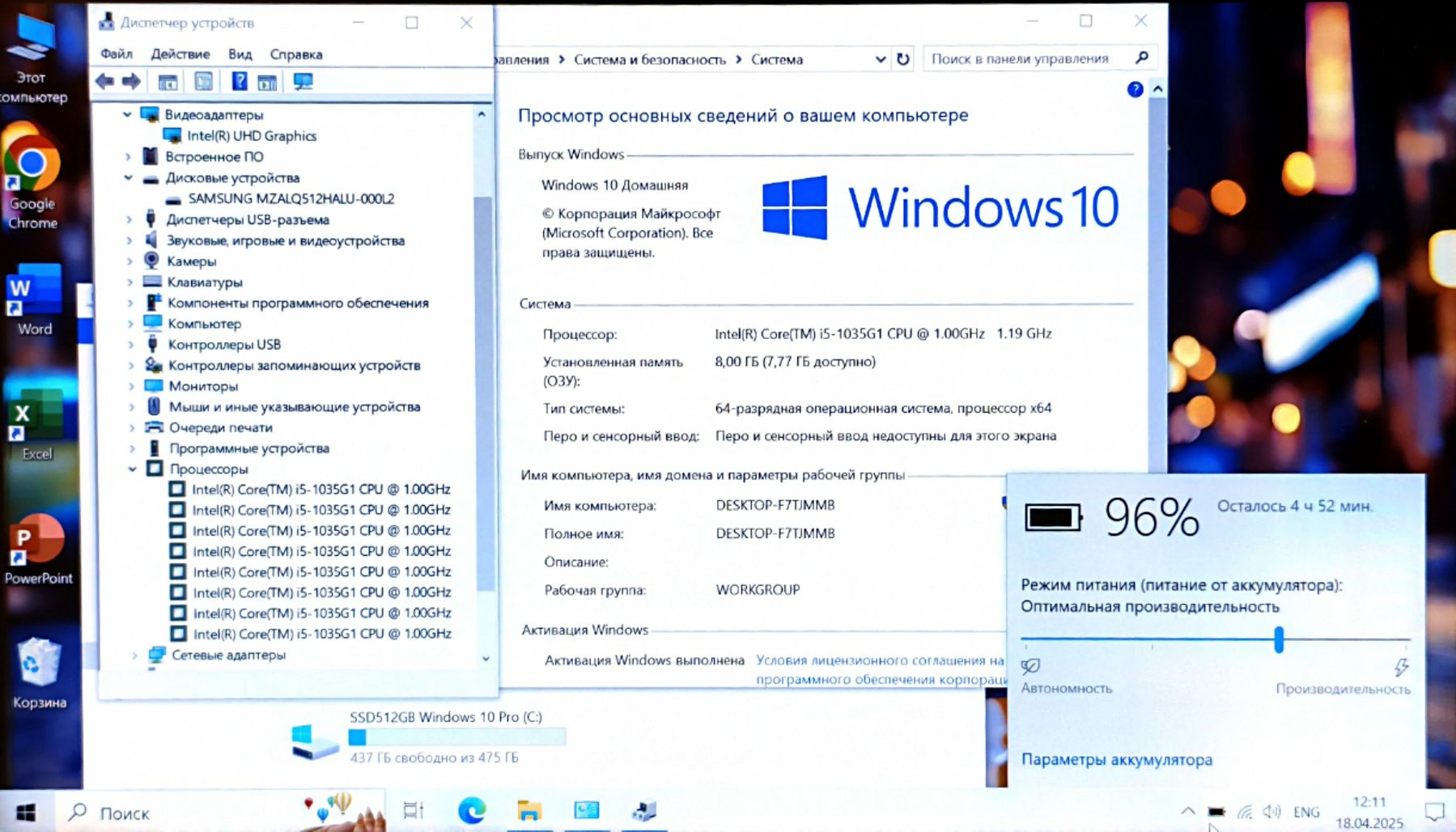Open Корзина desktop icon
The height and width of the screenshot is (832, 1456).
pyautogui.click(x=39, y=673)
